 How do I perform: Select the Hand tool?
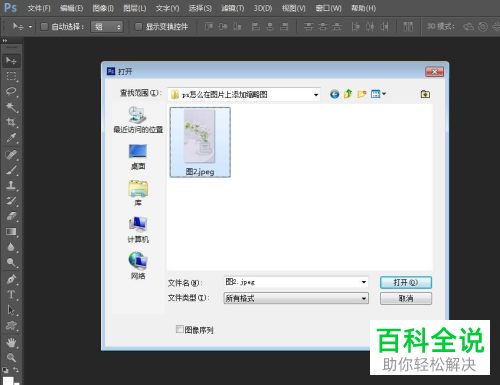[11, 342]
